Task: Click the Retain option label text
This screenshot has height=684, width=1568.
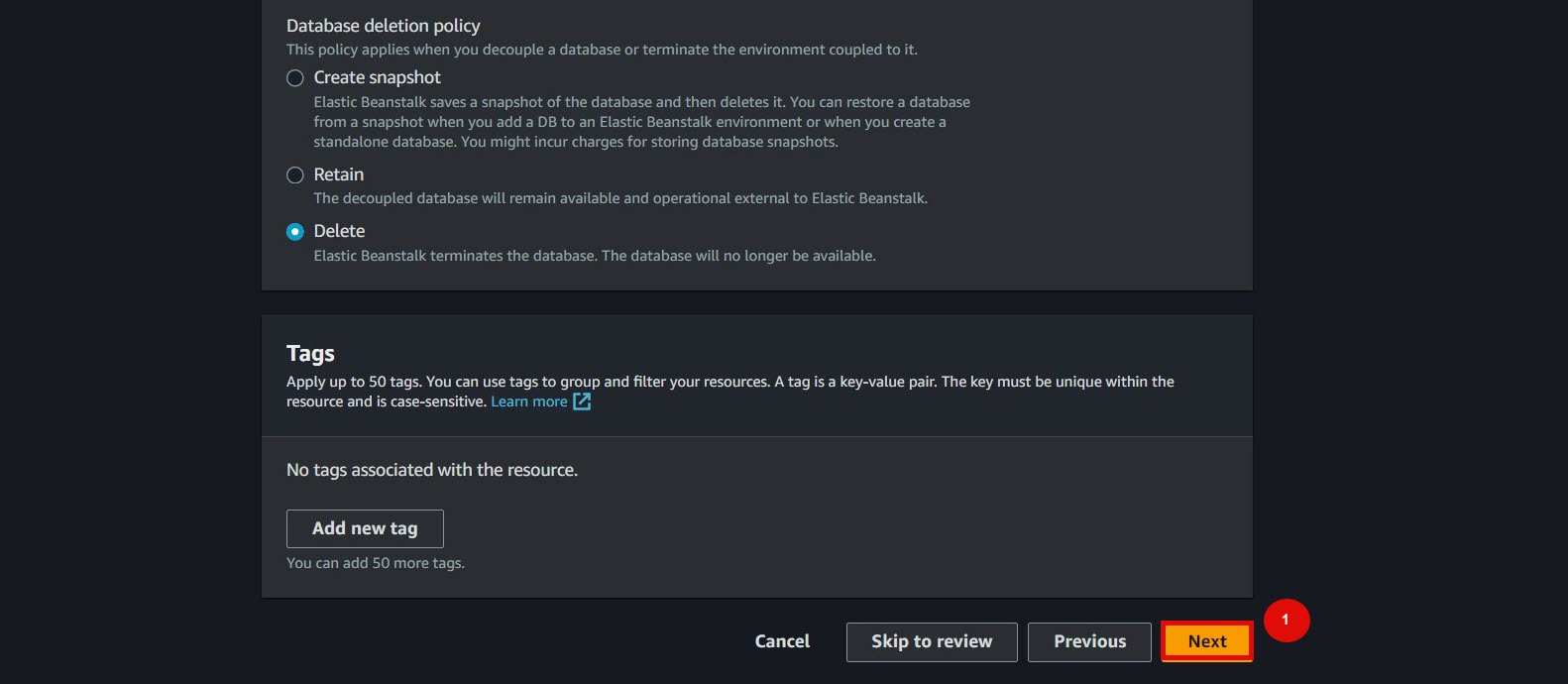Action: tap(339, 174)
